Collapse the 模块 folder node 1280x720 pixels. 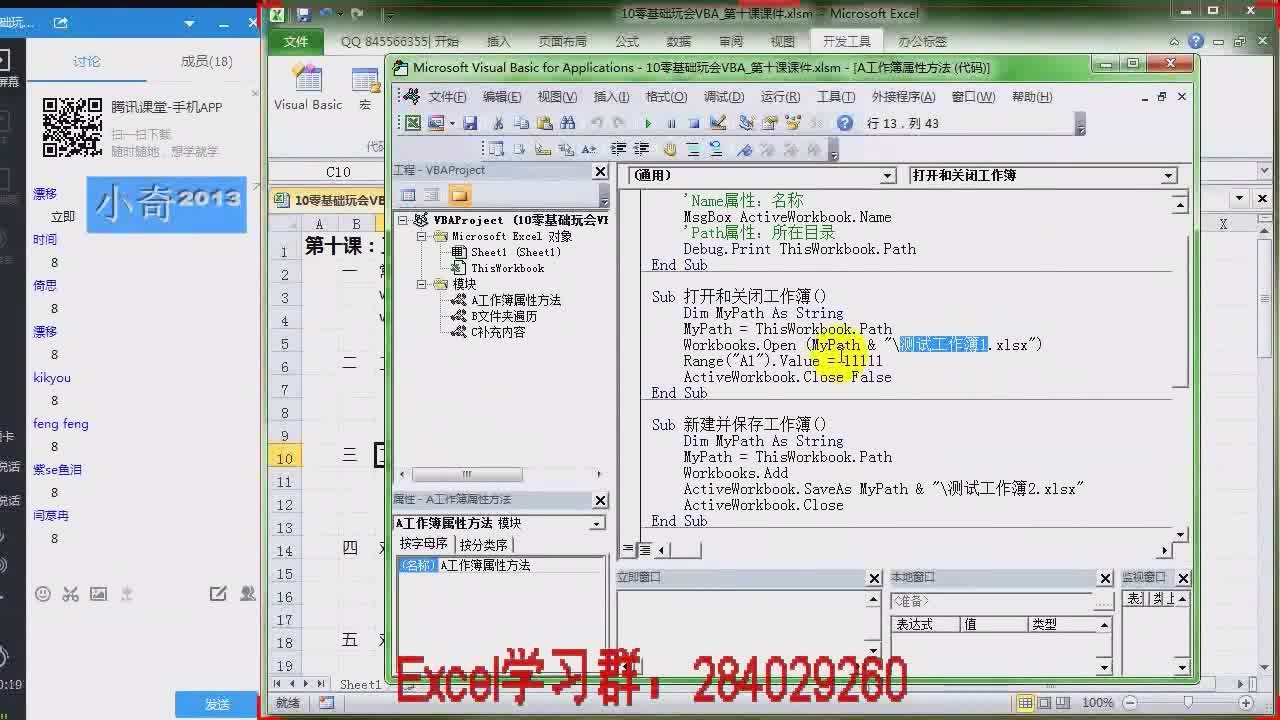click(422, 284)
